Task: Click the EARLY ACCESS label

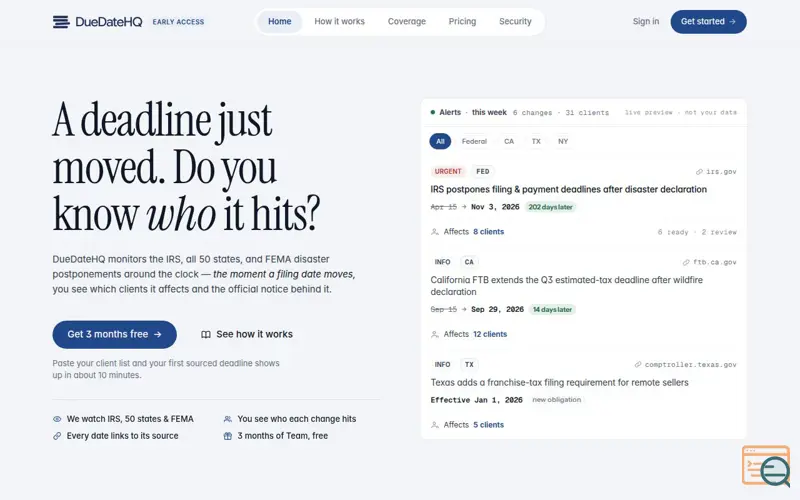Action: tap(178, 22)
